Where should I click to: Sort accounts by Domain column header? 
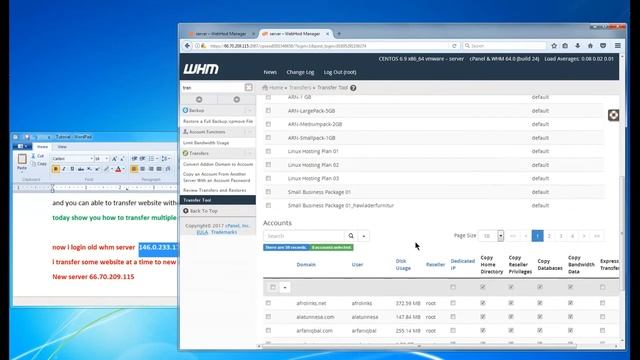(x=306, y=264)
